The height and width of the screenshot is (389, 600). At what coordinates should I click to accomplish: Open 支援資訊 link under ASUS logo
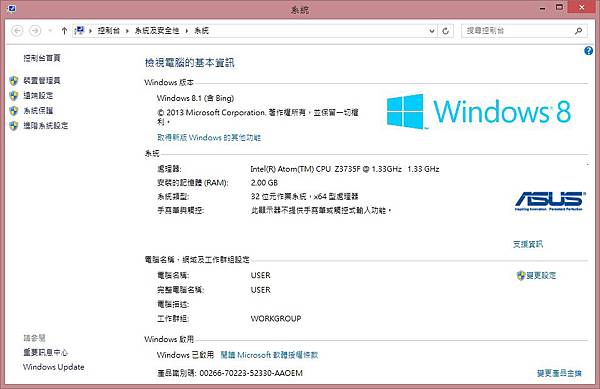point(528,244)
